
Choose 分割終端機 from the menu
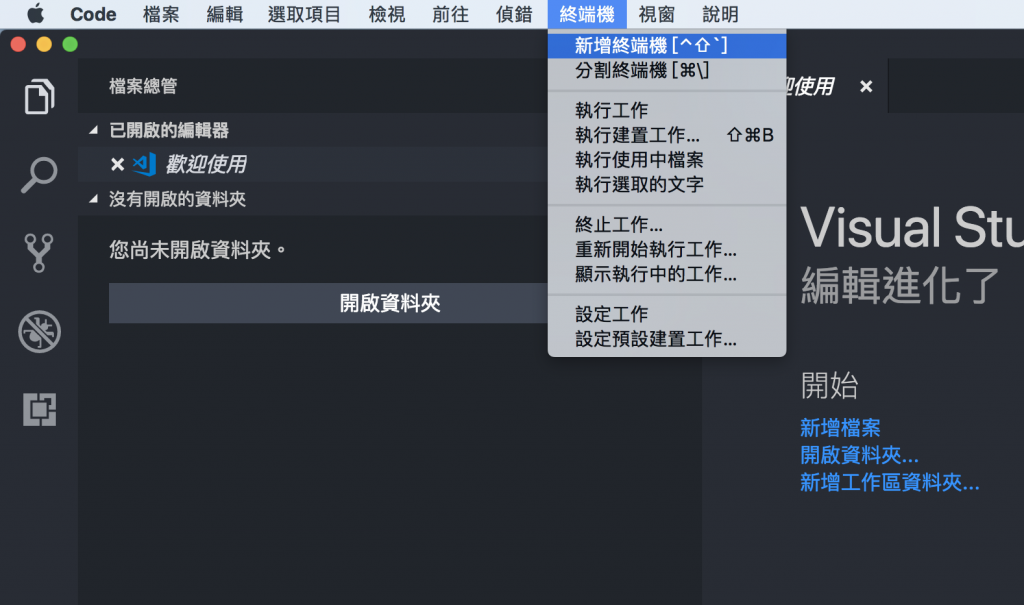coord(667,70)
